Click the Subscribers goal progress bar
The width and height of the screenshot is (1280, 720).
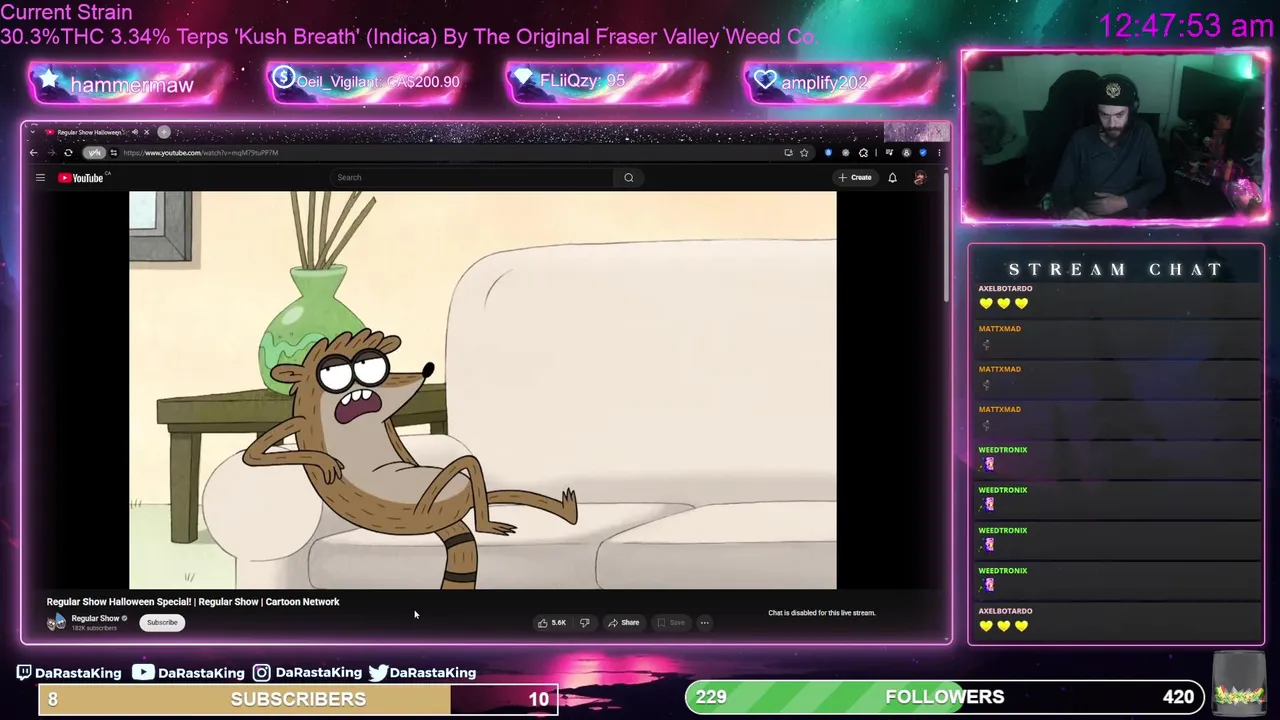[298, 699]
